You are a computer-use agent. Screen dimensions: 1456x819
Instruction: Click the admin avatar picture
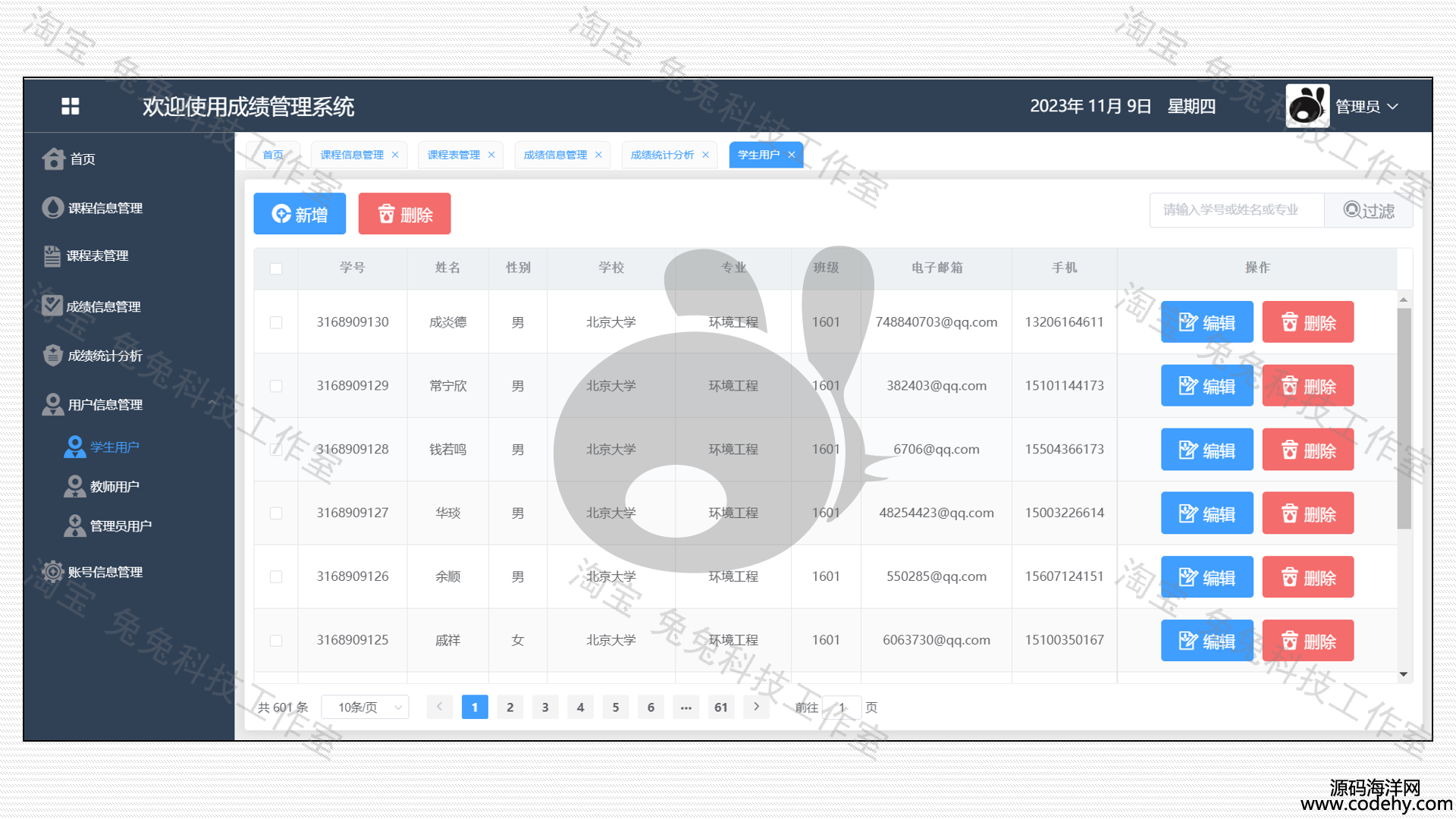pos(1307,106)
